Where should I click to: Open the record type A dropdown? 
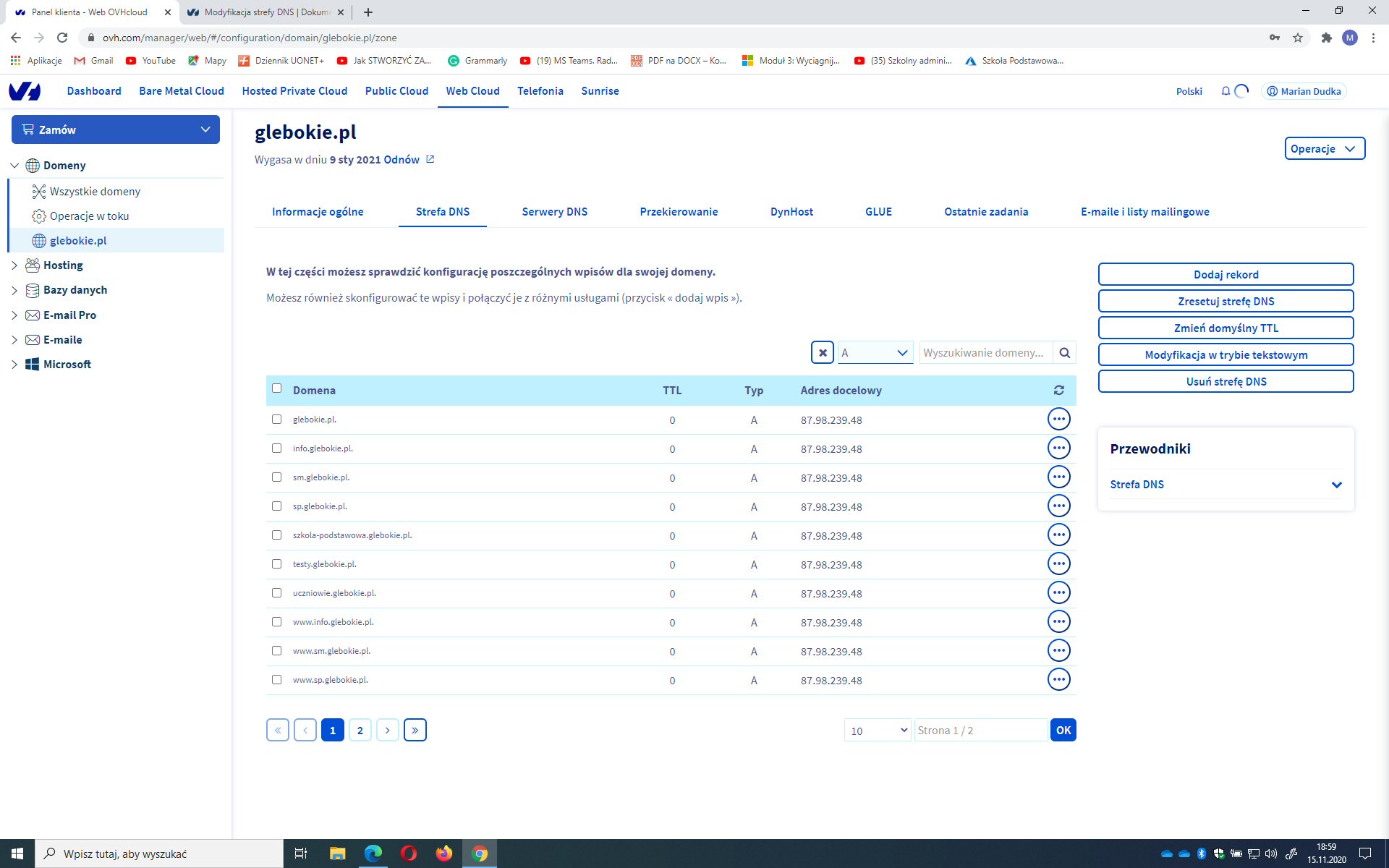[x=875, y=353]
